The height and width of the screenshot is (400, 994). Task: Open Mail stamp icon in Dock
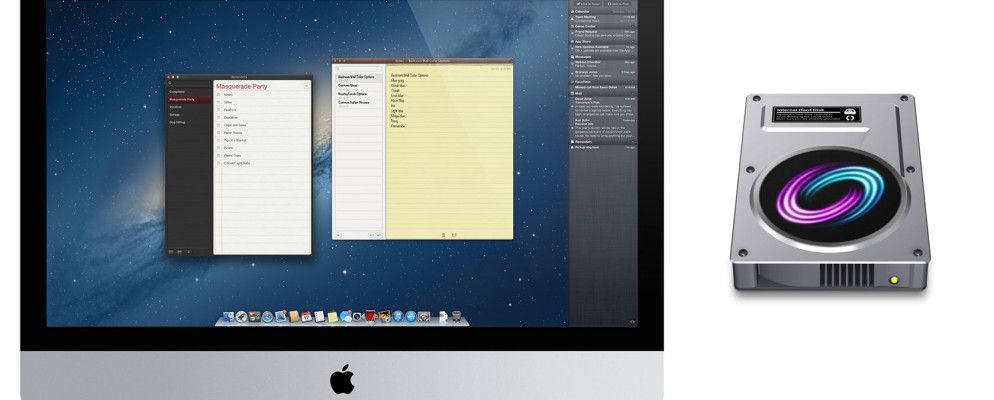pos(281,316)
